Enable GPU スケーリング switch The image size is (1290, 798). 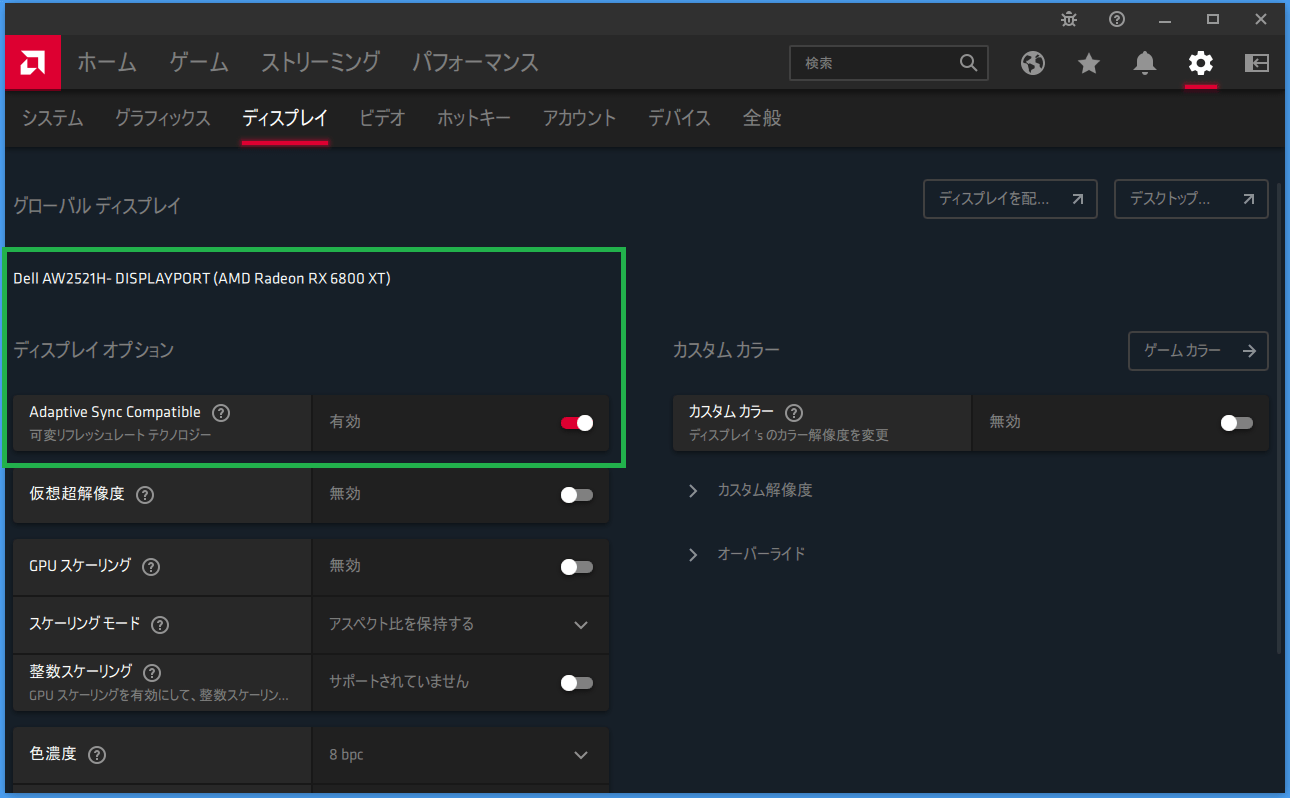click(x=577, y=567)
